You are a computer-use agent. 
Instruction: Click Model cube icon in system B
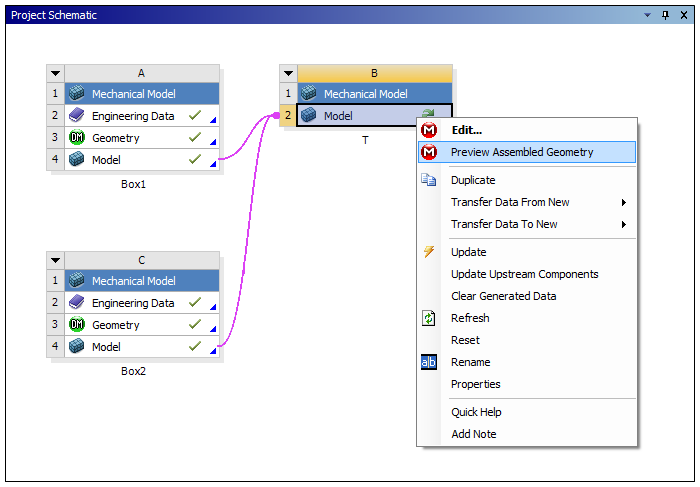click(x=309, y=116)
